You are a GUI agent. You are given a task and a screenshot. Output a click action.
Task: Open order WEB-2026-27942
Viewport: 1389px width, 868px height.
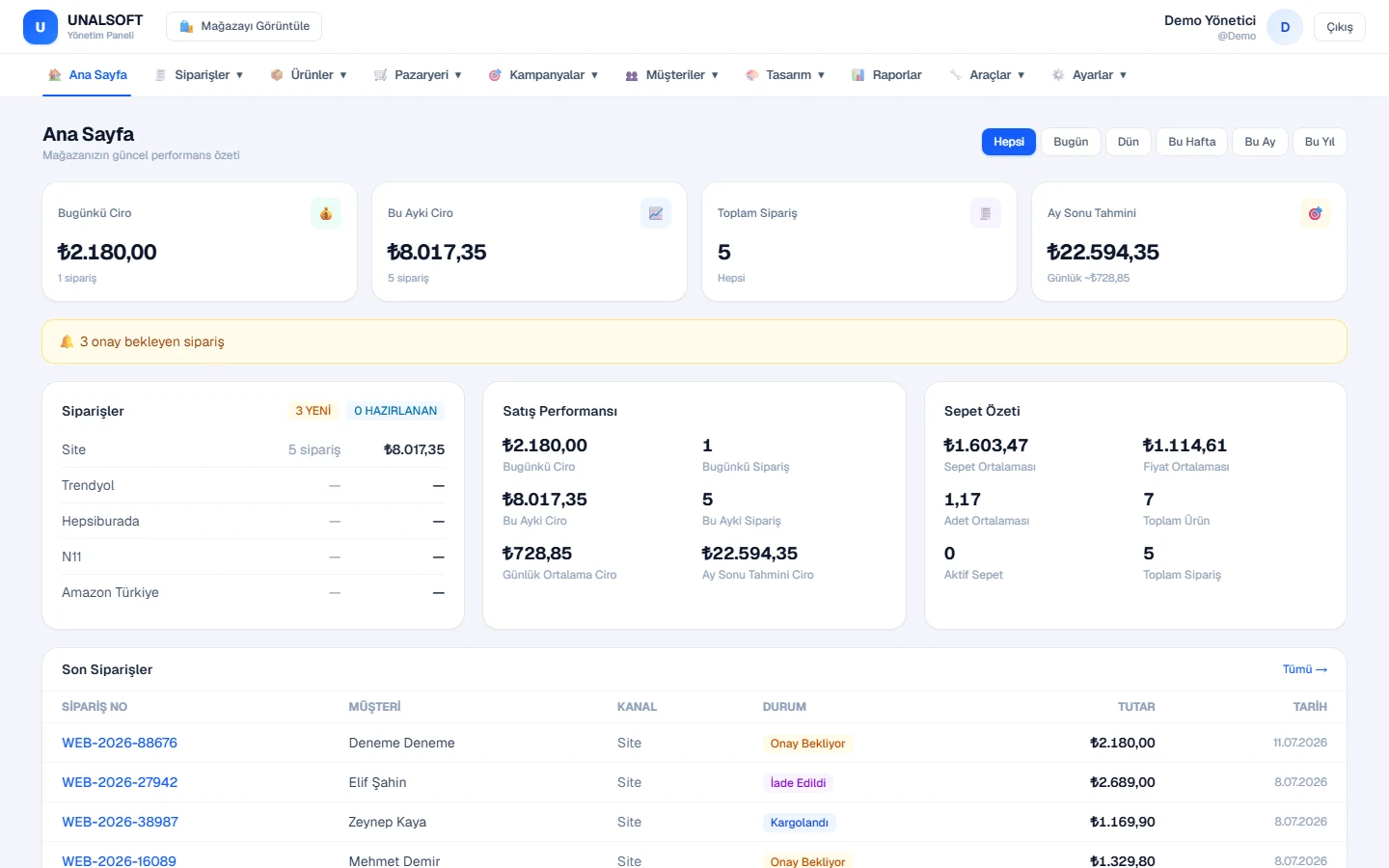120,782
